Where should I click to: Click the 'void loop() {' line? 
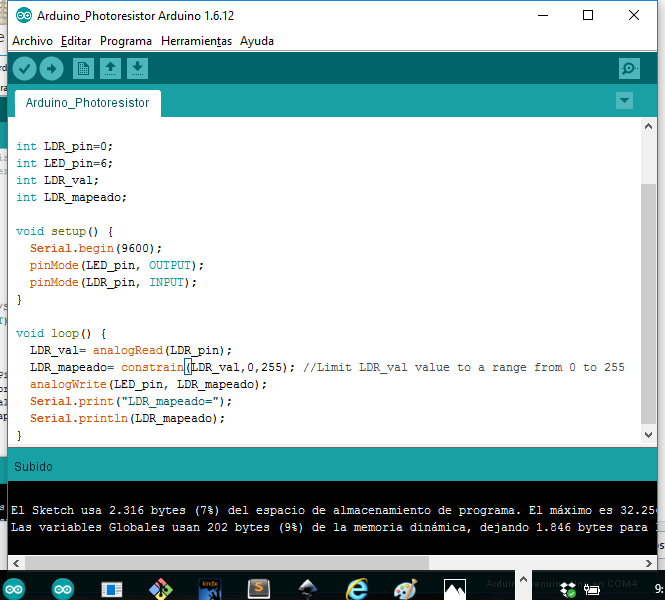(x=61, y=333)
